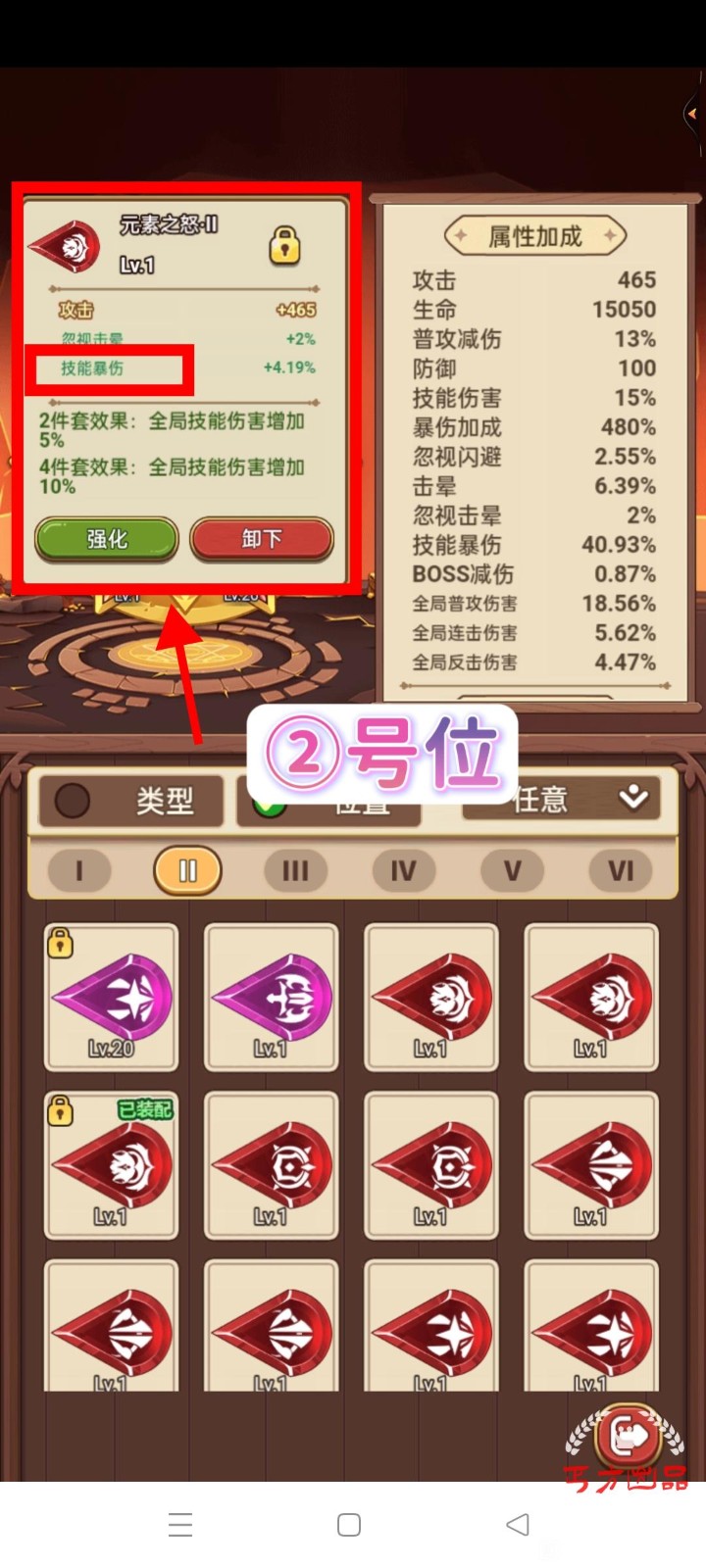The image size is (706, 1568).
Task: Expand the side arrow at top right
Action: pos(692,114)
